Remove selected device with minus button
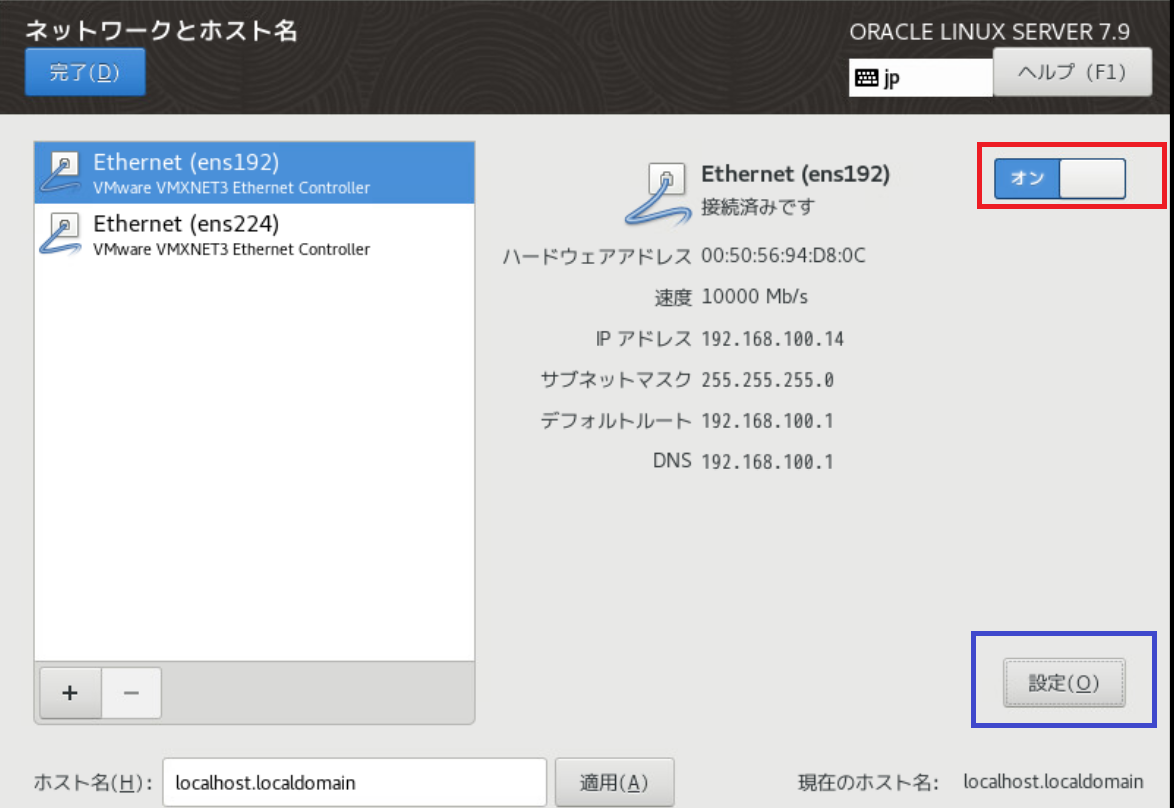1174x808 pixels. click(x=131, y=693)
